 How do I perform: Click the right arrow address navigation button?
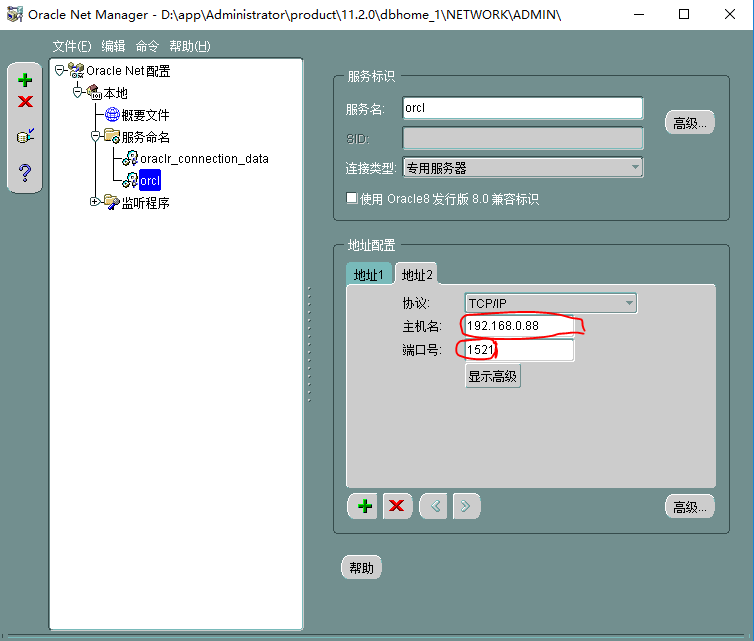(466, 506)
